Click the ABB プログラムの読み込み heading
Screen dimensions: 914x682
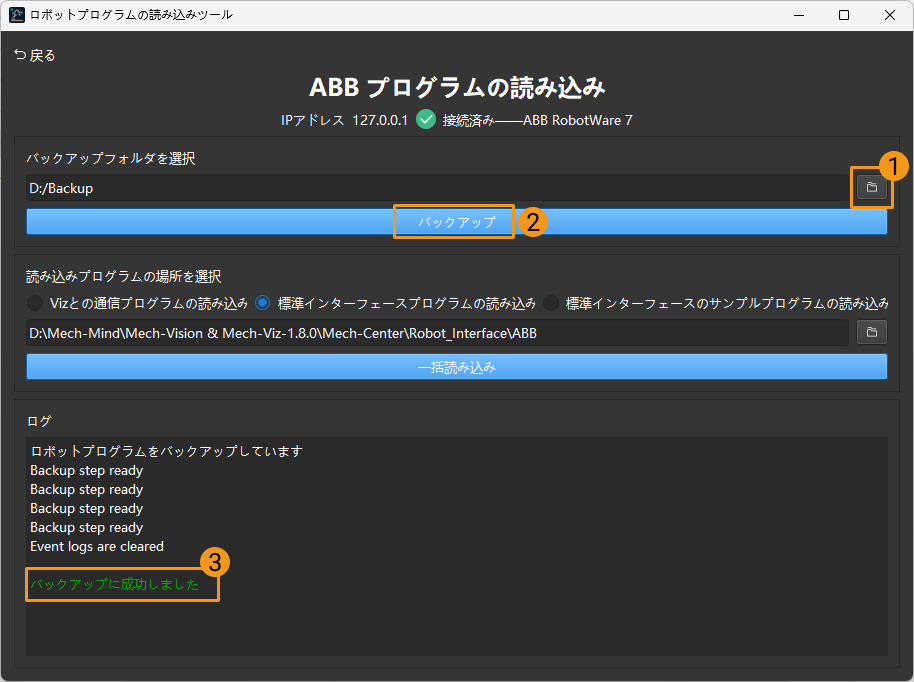457,87
